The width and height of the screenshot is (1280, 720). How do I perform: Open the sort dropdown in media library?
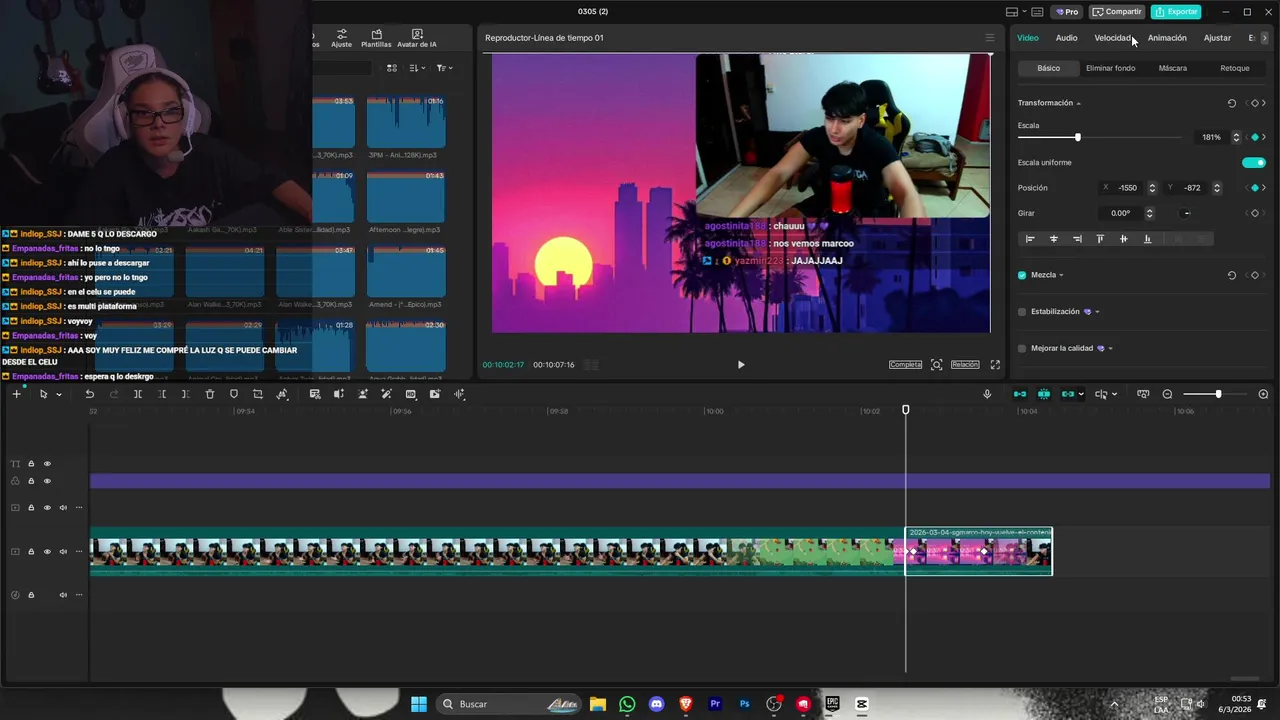click(x=418, y=68)
